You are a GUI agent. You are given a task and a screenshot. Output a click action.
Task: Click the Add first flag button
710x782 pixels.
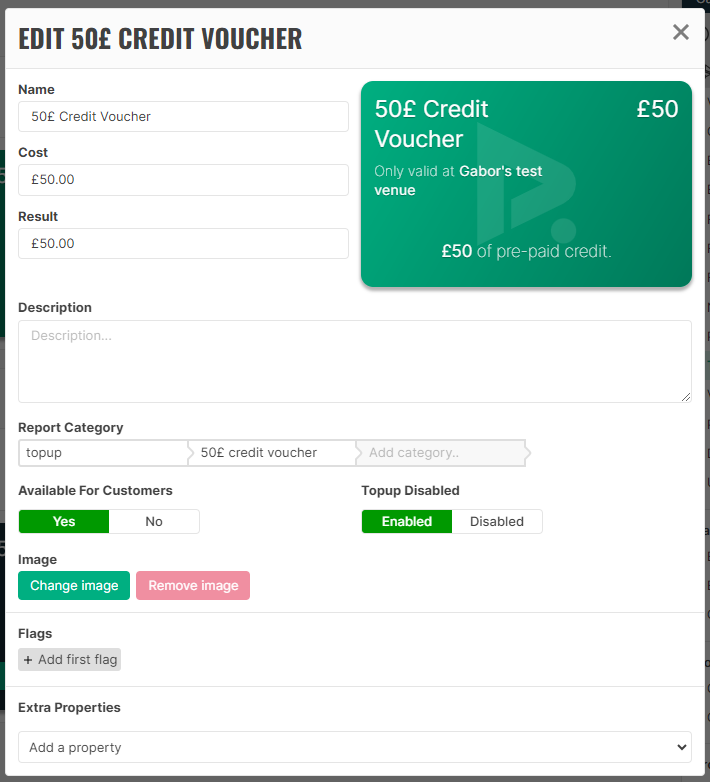click(70, 660)
